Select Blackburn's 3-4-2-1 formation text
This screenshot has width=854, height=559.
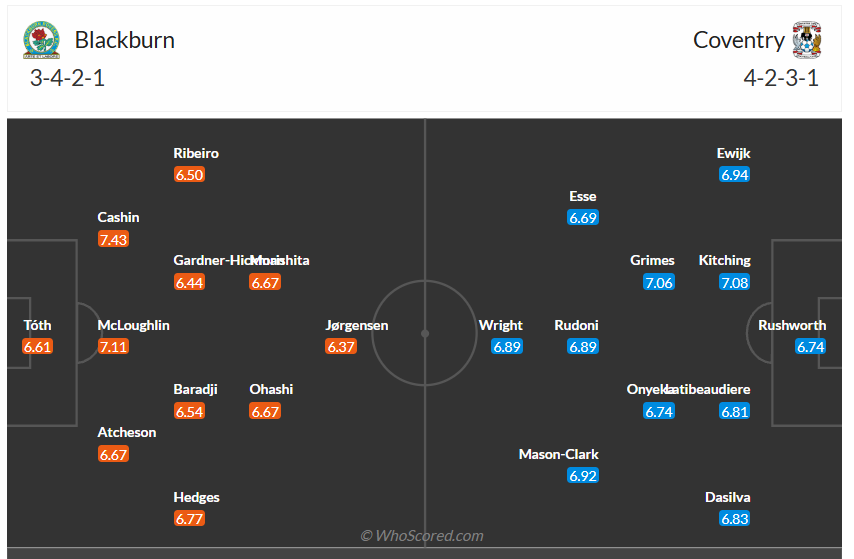[x=67, y=79]
